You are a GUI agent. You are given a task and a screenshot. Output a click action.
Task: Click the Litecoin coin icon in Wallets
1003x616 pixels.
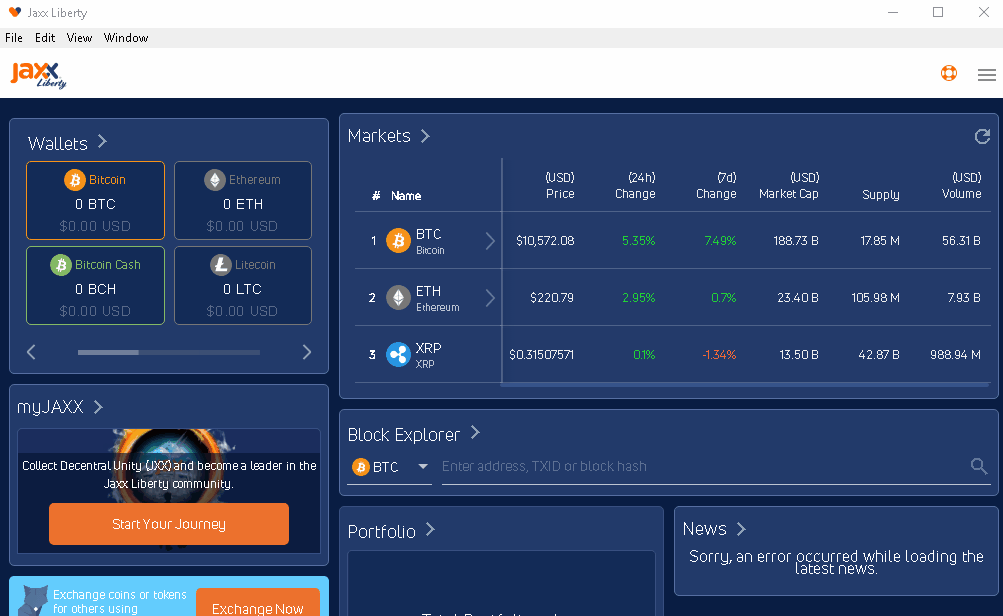[x=221, y=265]
